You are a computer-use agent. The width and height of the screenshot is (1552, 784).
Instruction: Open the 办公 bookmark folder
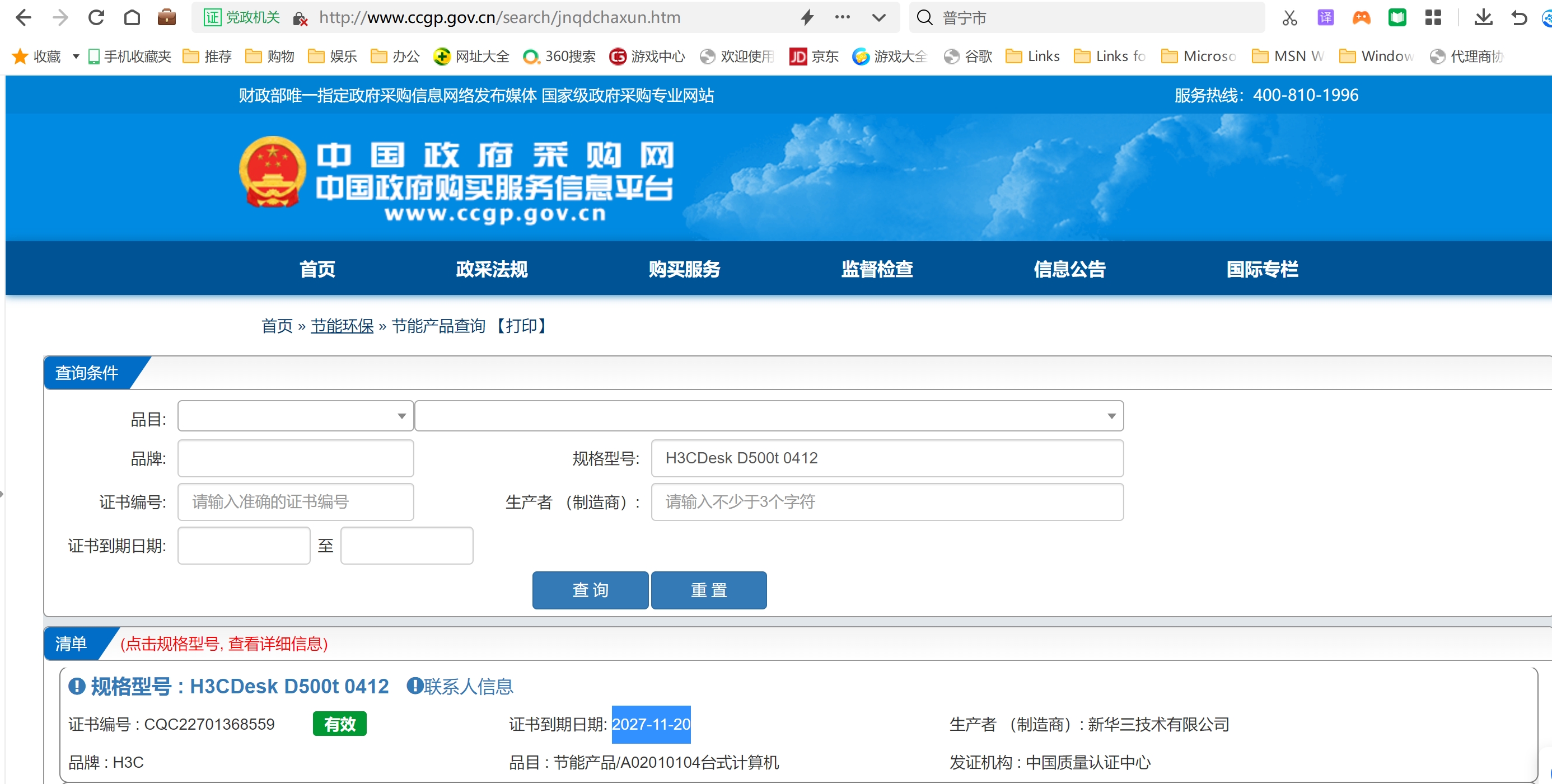395,57
